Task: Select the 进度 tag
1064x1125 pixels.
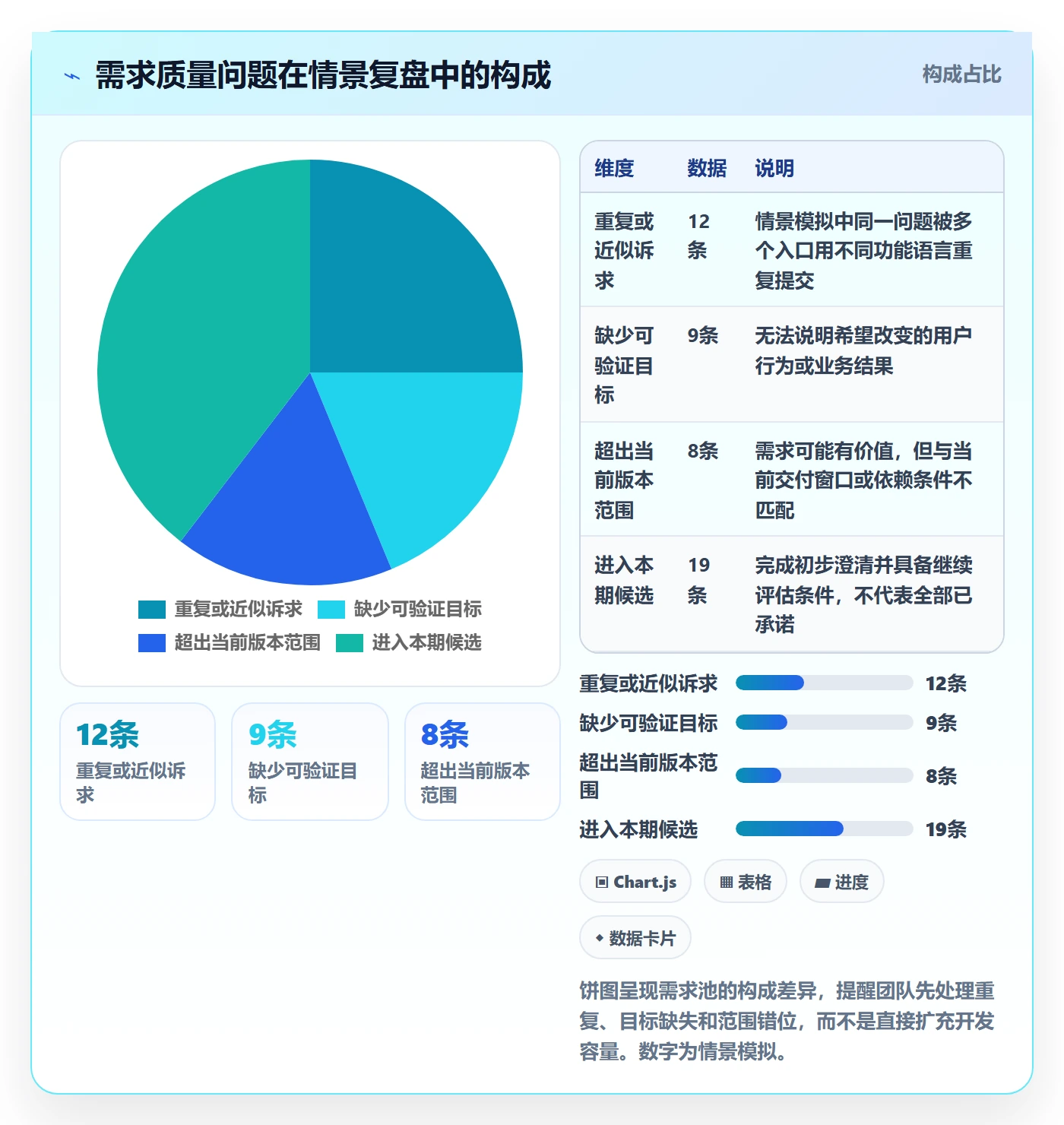Action: 842,882
